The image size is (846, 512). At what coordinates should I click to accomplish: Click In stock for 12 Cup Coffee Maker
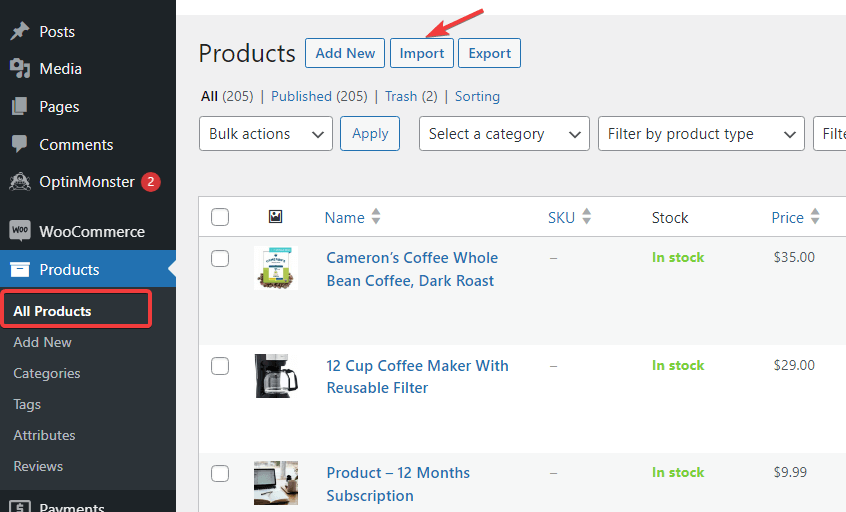coord(678,365)
